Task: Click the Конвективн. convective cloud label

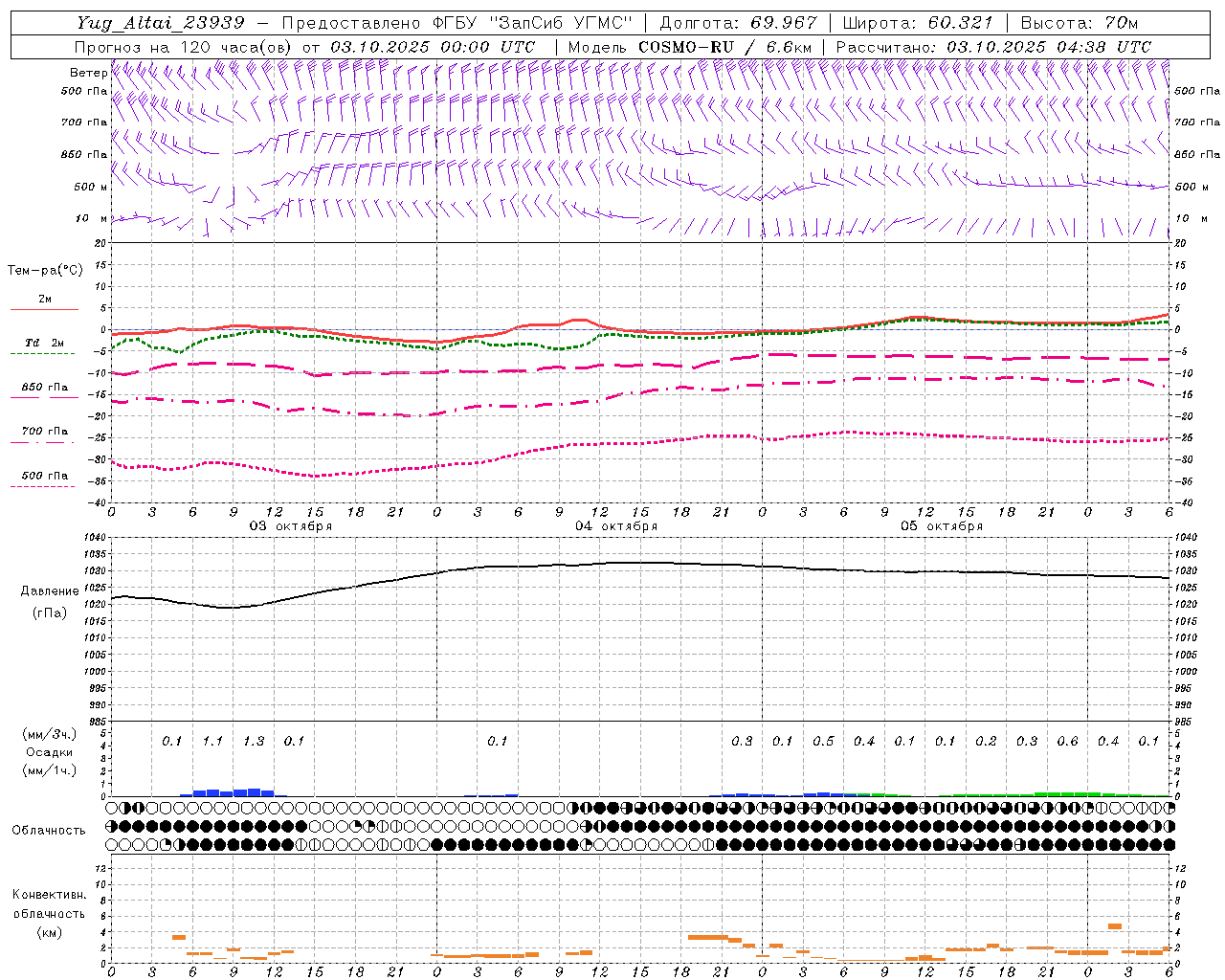Action: click(49, 895)
